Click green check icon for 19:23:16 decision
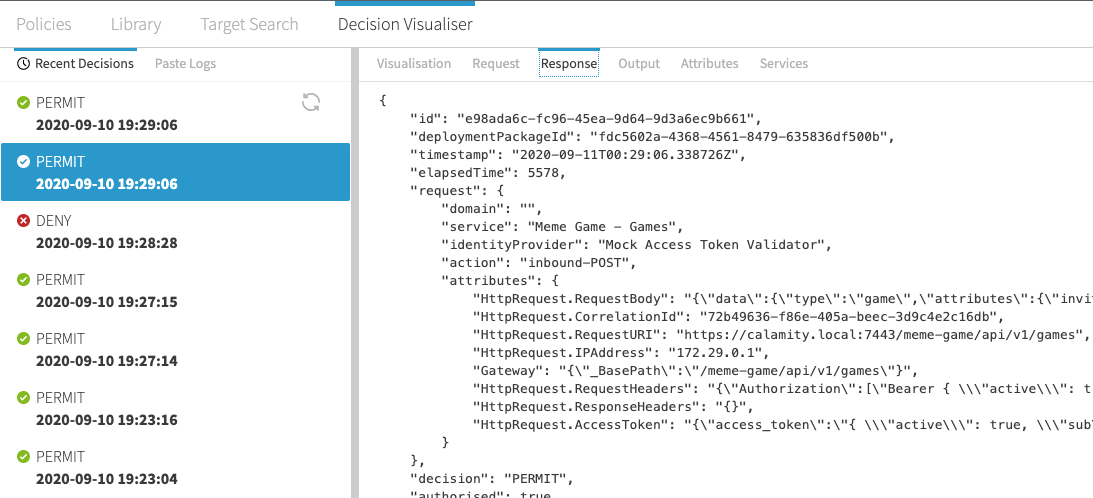This screenshot has height=498, width=1093. click(23, 397)
